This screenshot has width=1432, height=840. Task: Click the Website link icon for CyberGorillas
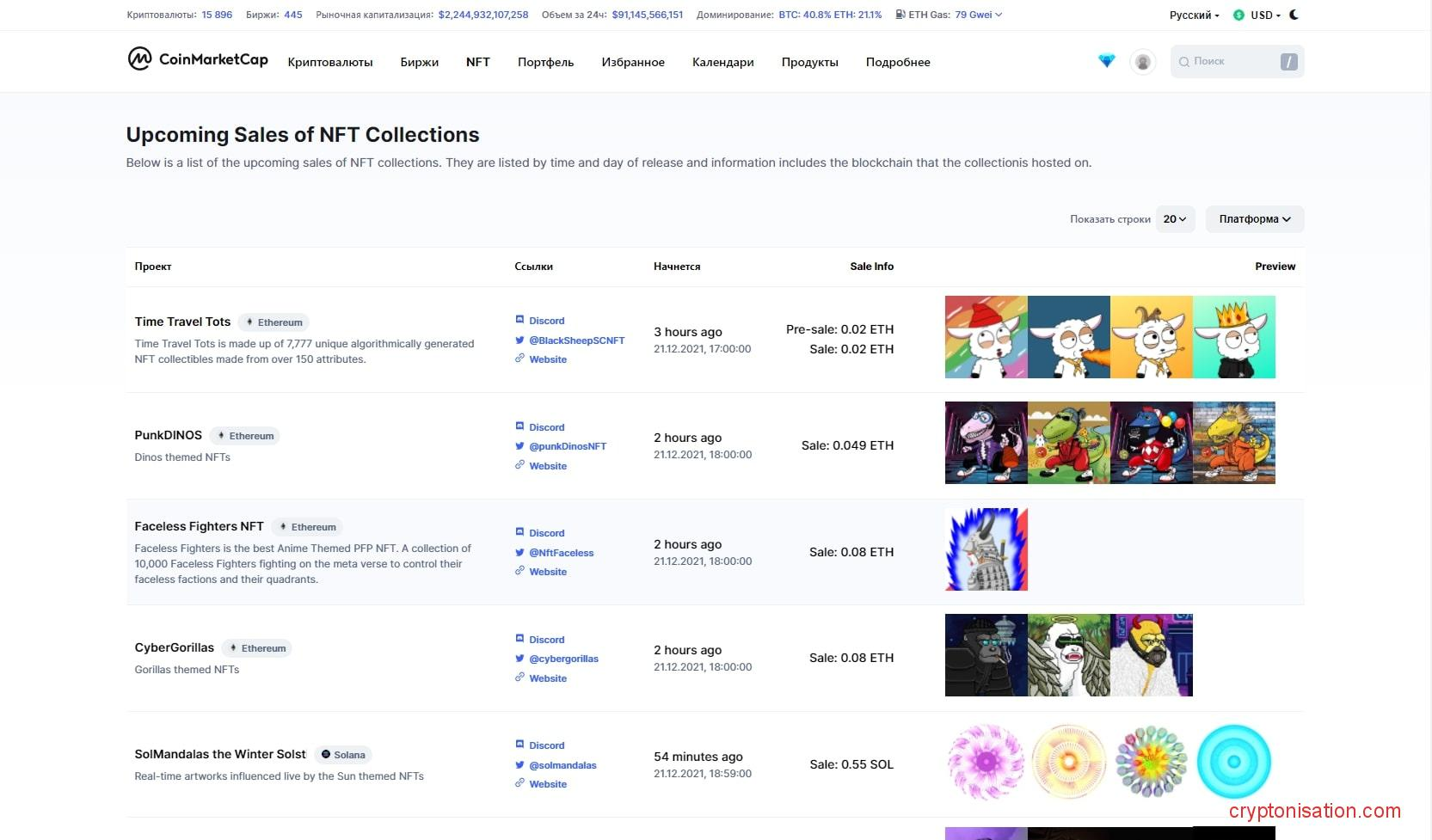point(519,678)
